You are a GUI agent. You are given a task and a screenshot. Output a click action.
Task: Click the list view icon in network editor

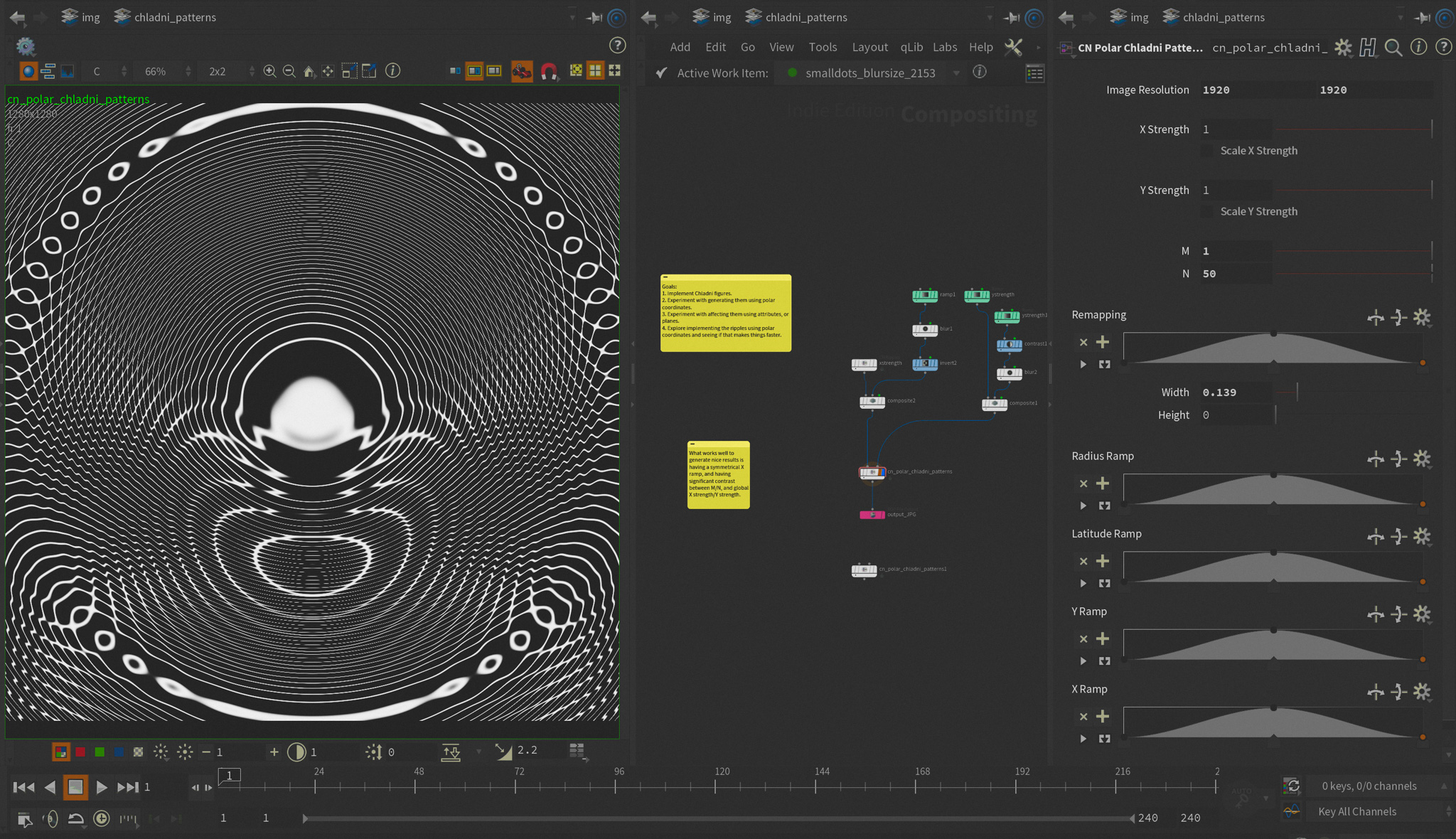[1035, 73]
